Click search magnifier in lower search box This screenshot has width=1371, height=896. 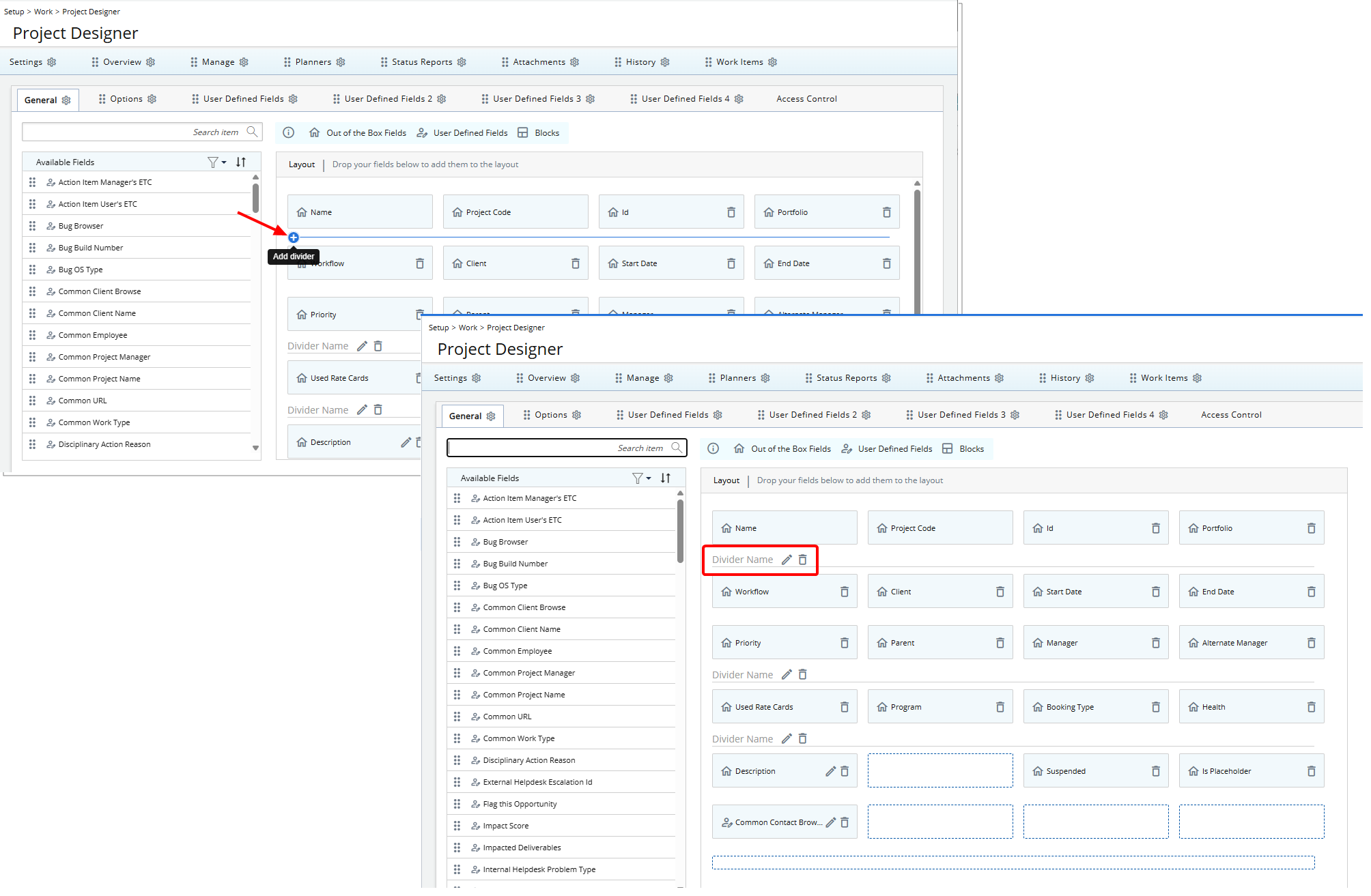[x=676, y=448]
